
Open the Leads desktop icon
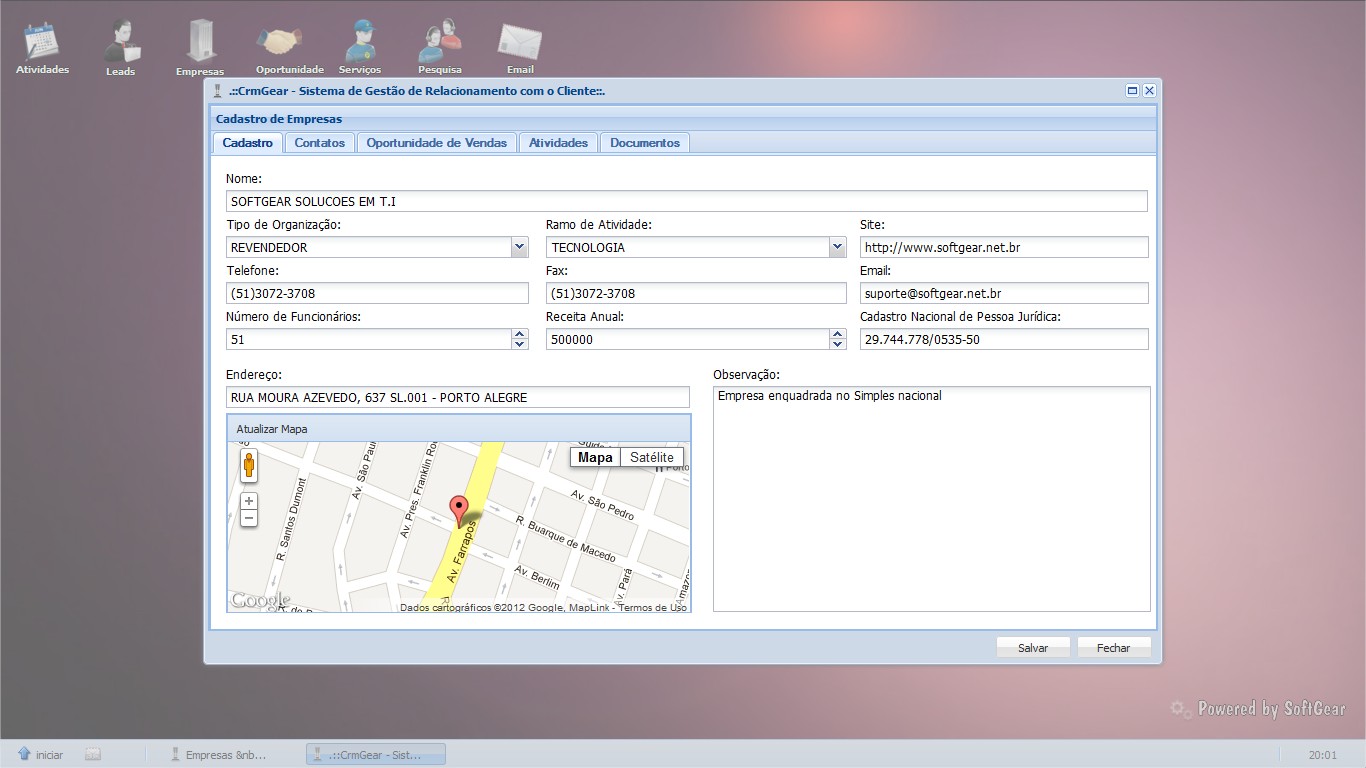(x=121, y=45)
